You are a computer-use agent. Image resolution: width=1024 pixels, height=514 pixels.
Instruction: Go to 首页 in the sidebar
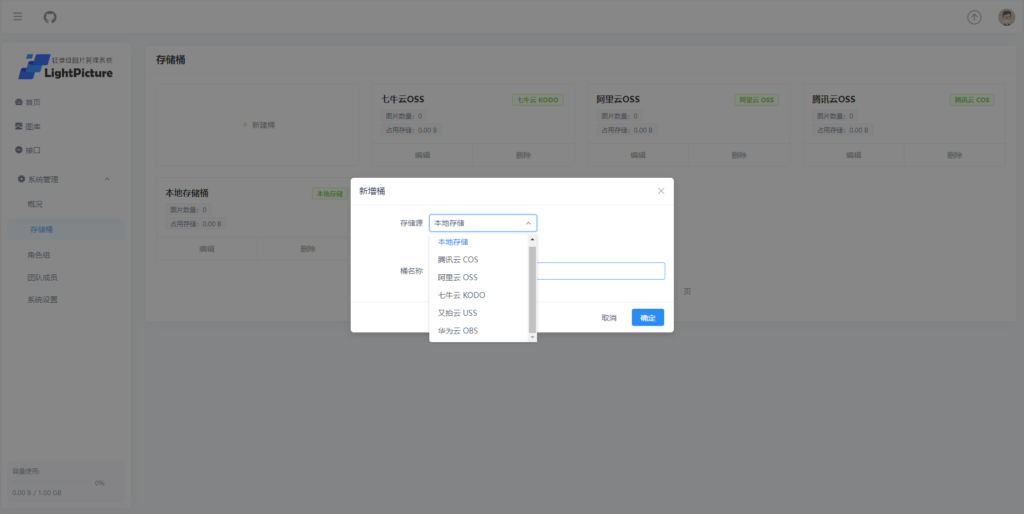coord(33,102)
